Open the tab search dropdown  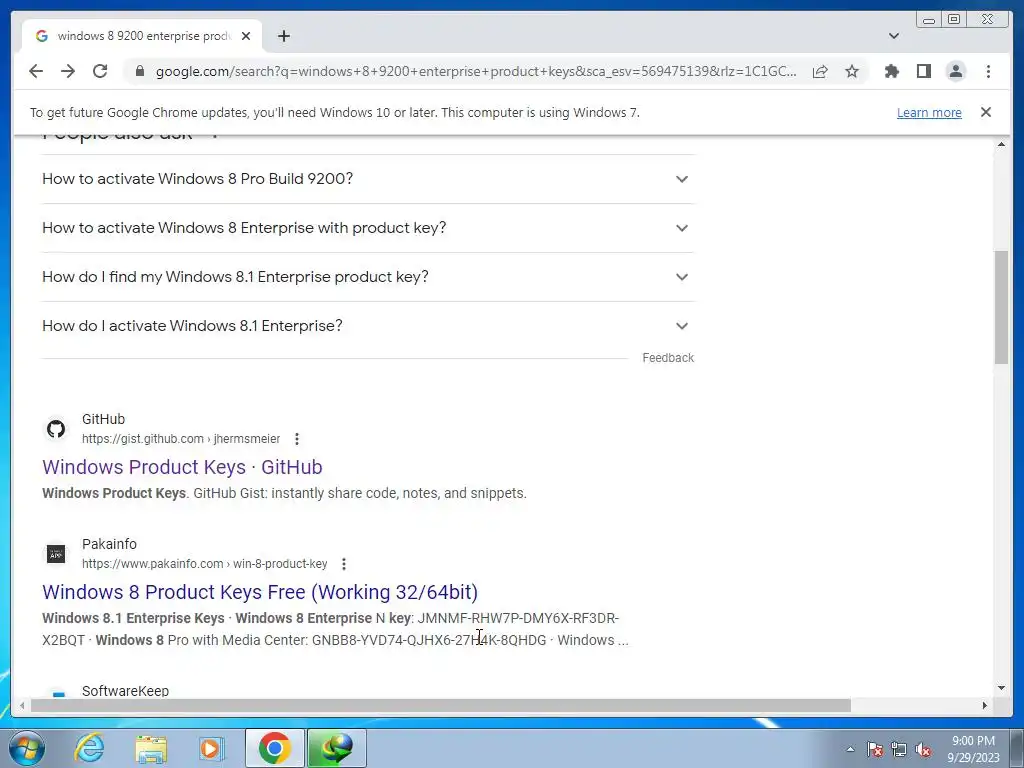[894, 36]
